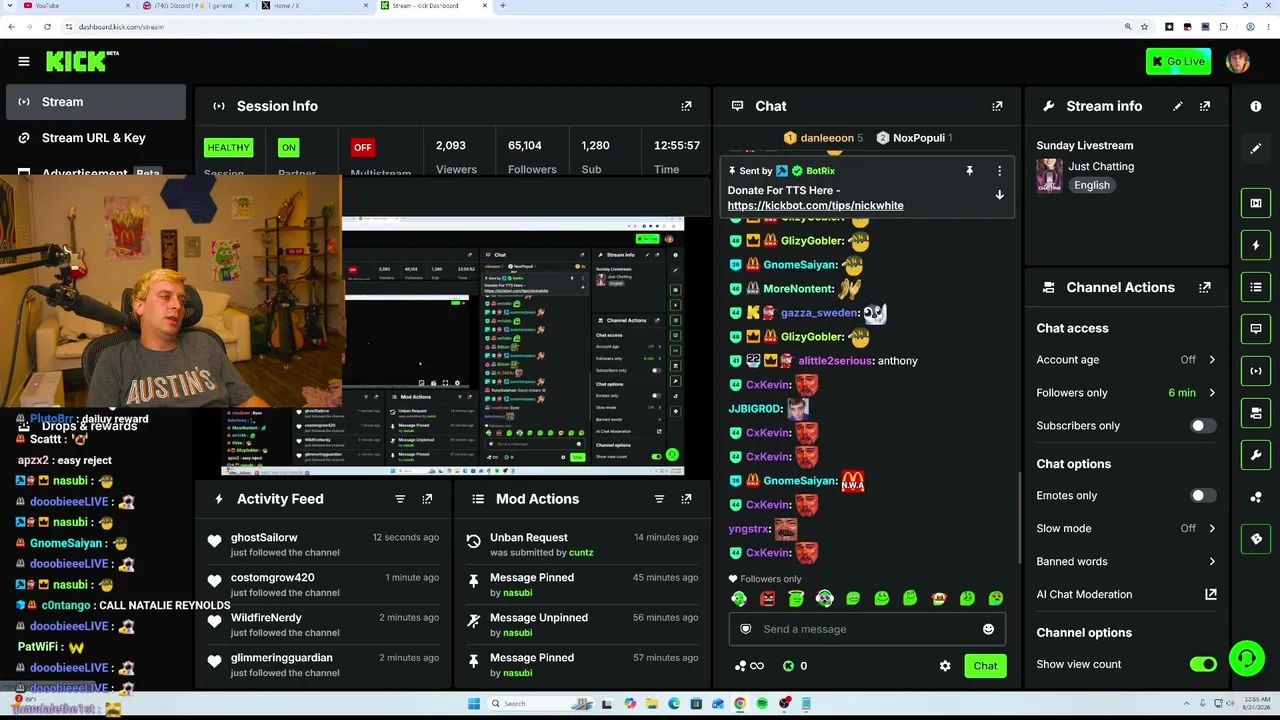Image resolution: width=1280 pixels, height=720 pixels.
Task: Toggle Emotes only chat
Action: coord(1203,496)
